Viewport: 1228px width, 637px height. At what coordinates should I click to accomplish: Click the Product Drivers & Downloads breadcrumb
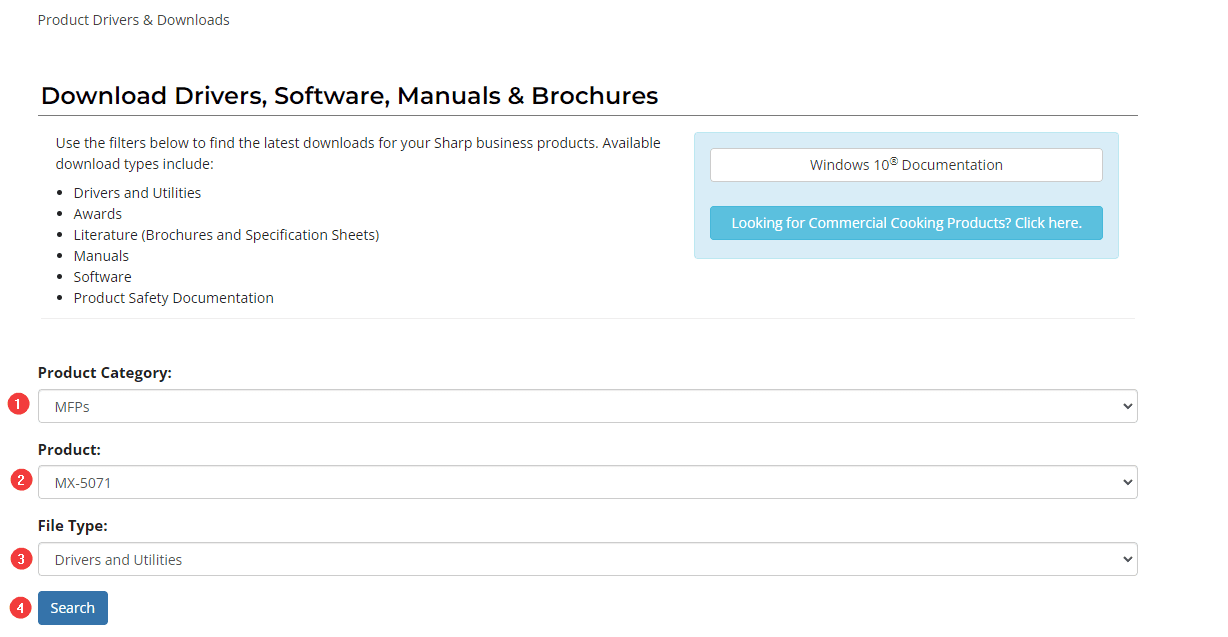pos(133,20)
